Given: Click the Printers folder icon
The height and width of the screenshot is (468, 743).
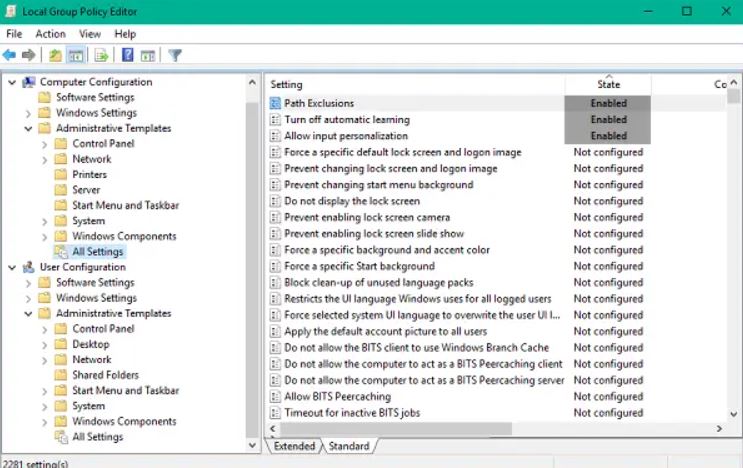Looking at the screenshot, I should [x=61, y=175].
